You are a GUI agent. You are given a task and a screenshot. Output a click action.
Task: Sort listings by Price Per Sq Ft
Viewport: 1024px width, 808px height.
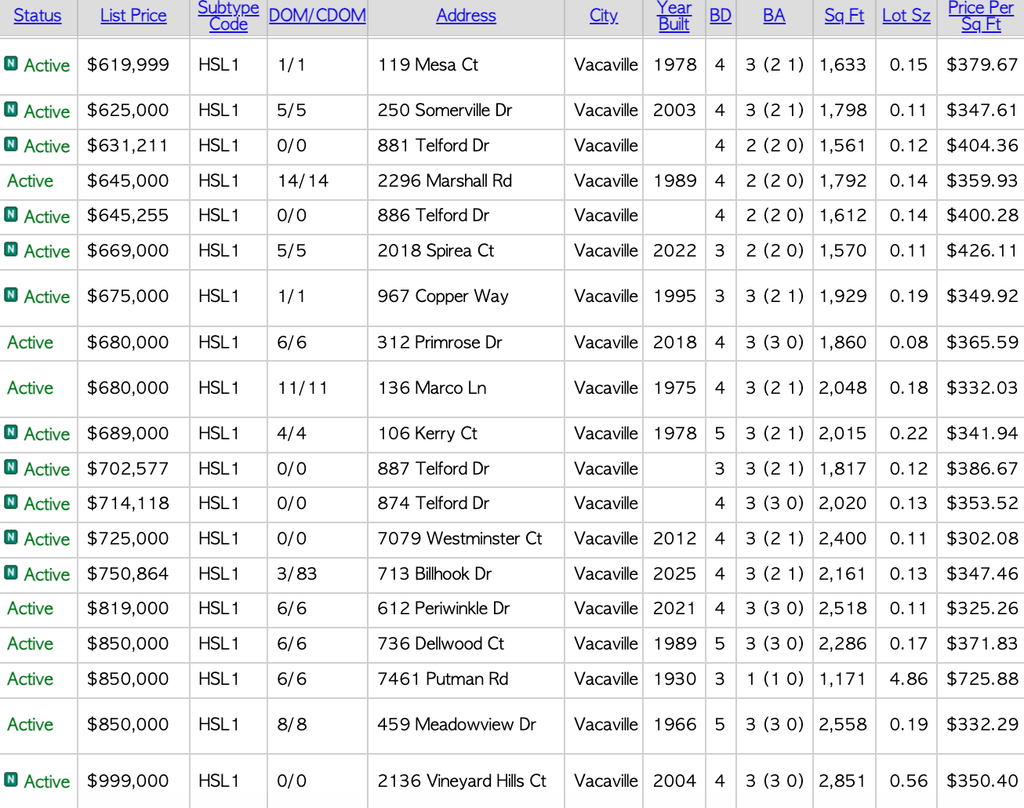point(980,16)
